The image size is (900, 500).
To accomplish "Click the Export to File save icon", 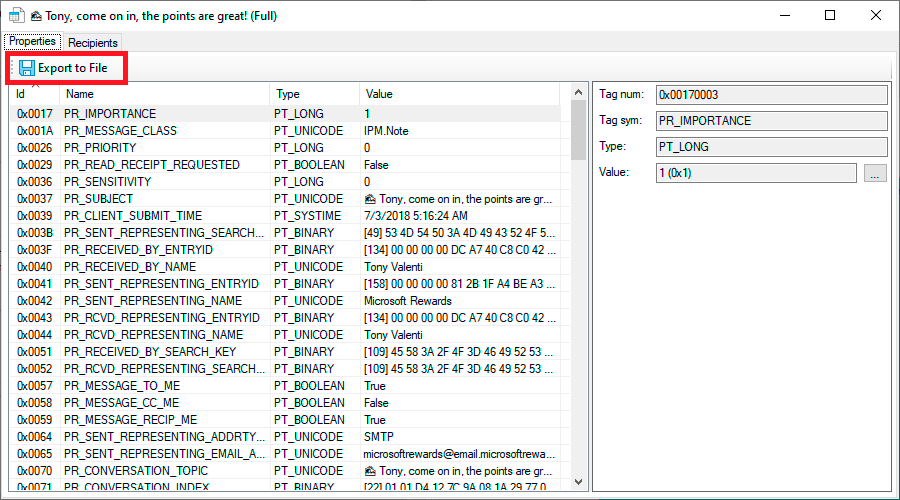I will (26, 68).
